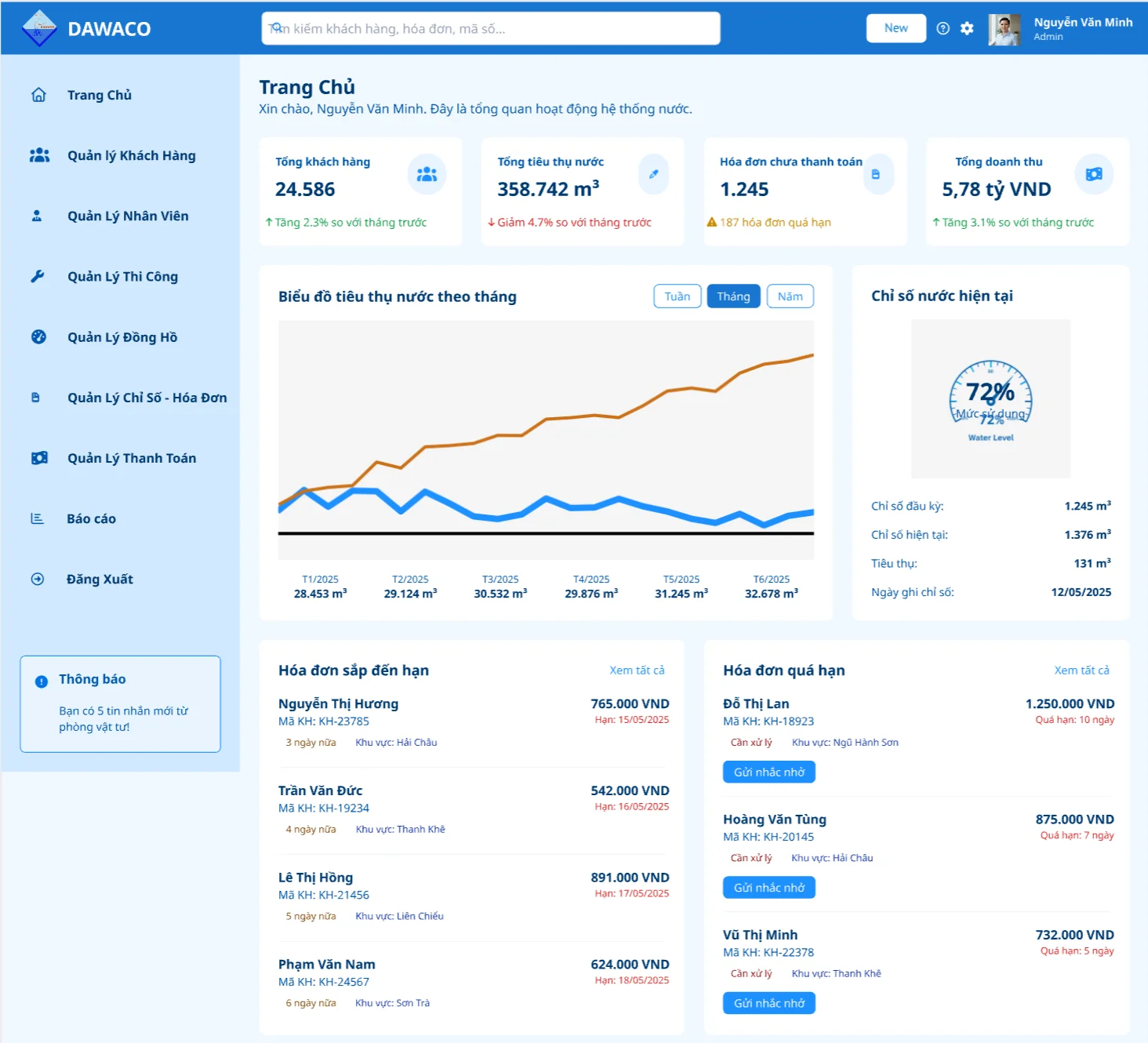The width and height of the screenshot is (1148, 1043).
Task: Click the home icon beside Trang Chủ
Action: point(38,95)
